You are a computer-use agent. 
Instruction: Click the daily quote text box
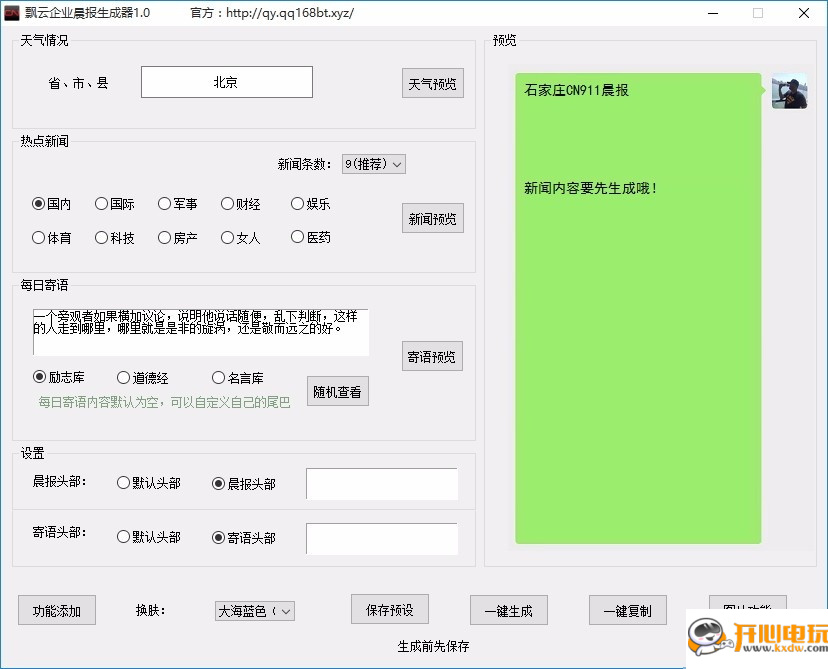[x=201, y=332]
